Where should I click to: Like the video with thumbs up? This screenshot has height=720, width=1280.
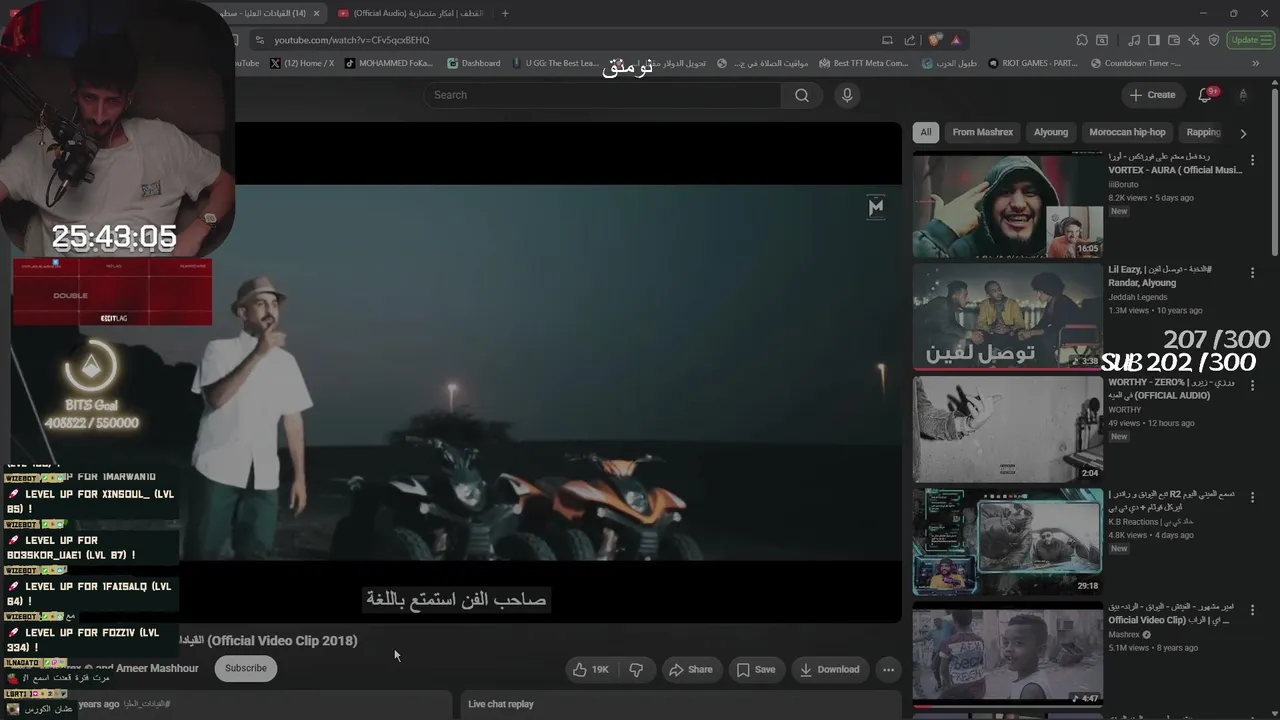590,670
